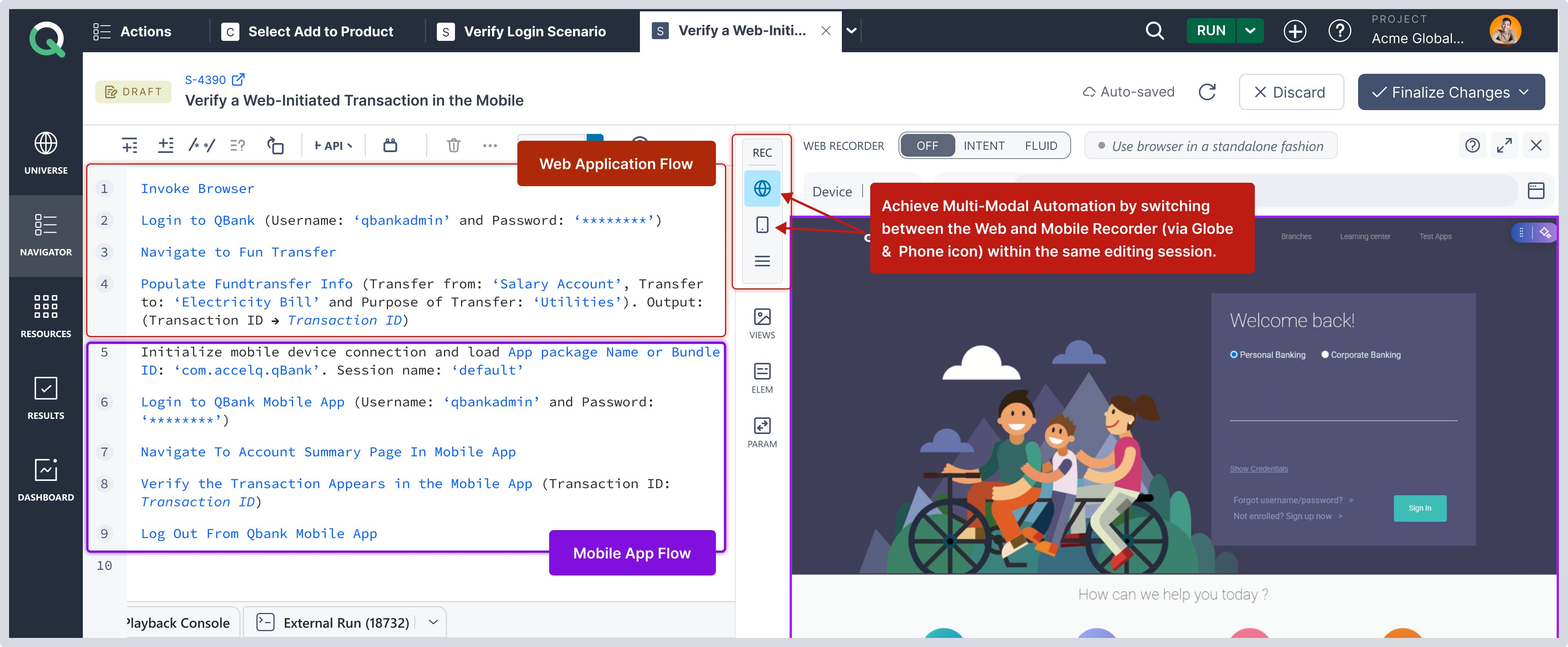The width and height of the screenshot is (1568, 647).
Task: Open the RUN options dropdown arrow
Action: click(1250, 31)
